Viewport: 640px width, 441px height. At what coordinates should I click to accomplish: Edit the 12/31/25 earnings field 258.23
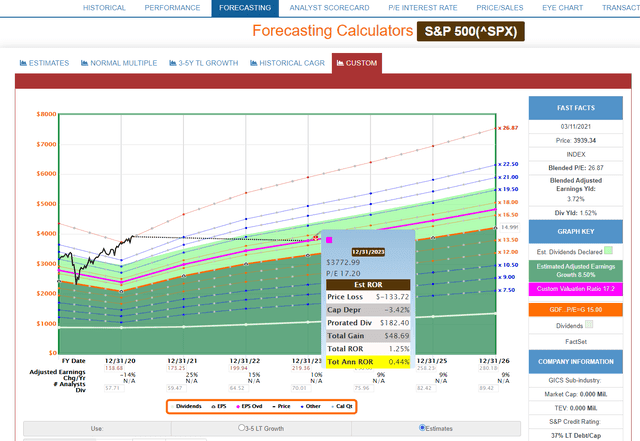tap(426, 368)
